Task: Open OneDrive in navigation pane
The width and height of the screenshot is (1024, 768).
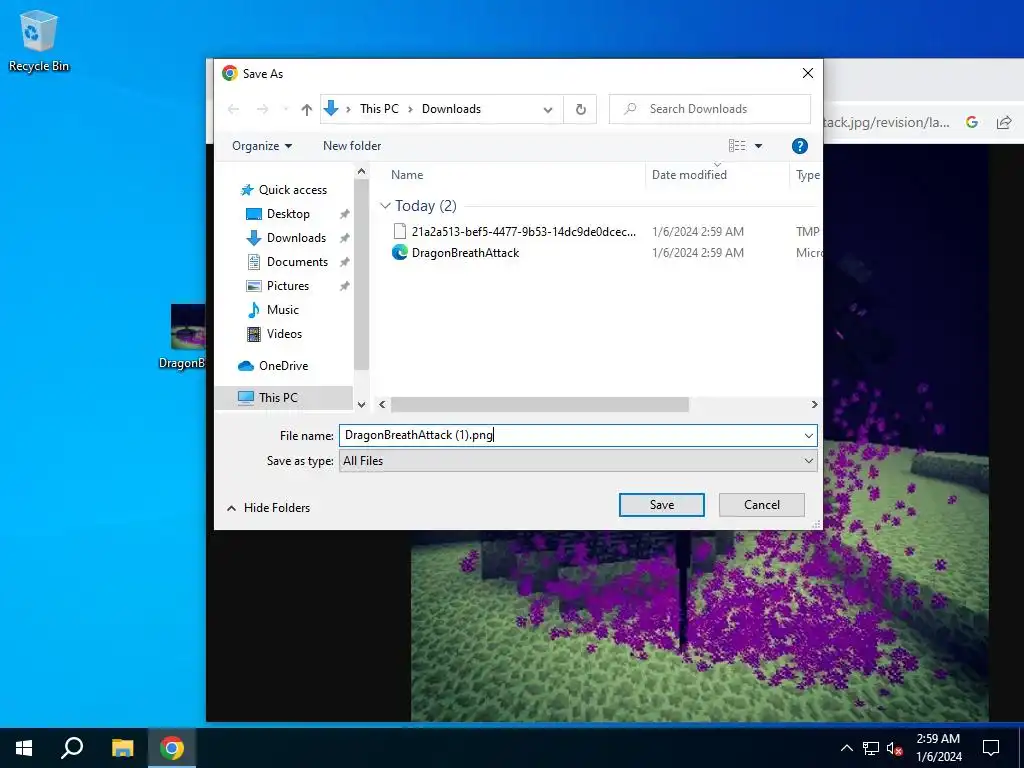Action: [283, 366]
